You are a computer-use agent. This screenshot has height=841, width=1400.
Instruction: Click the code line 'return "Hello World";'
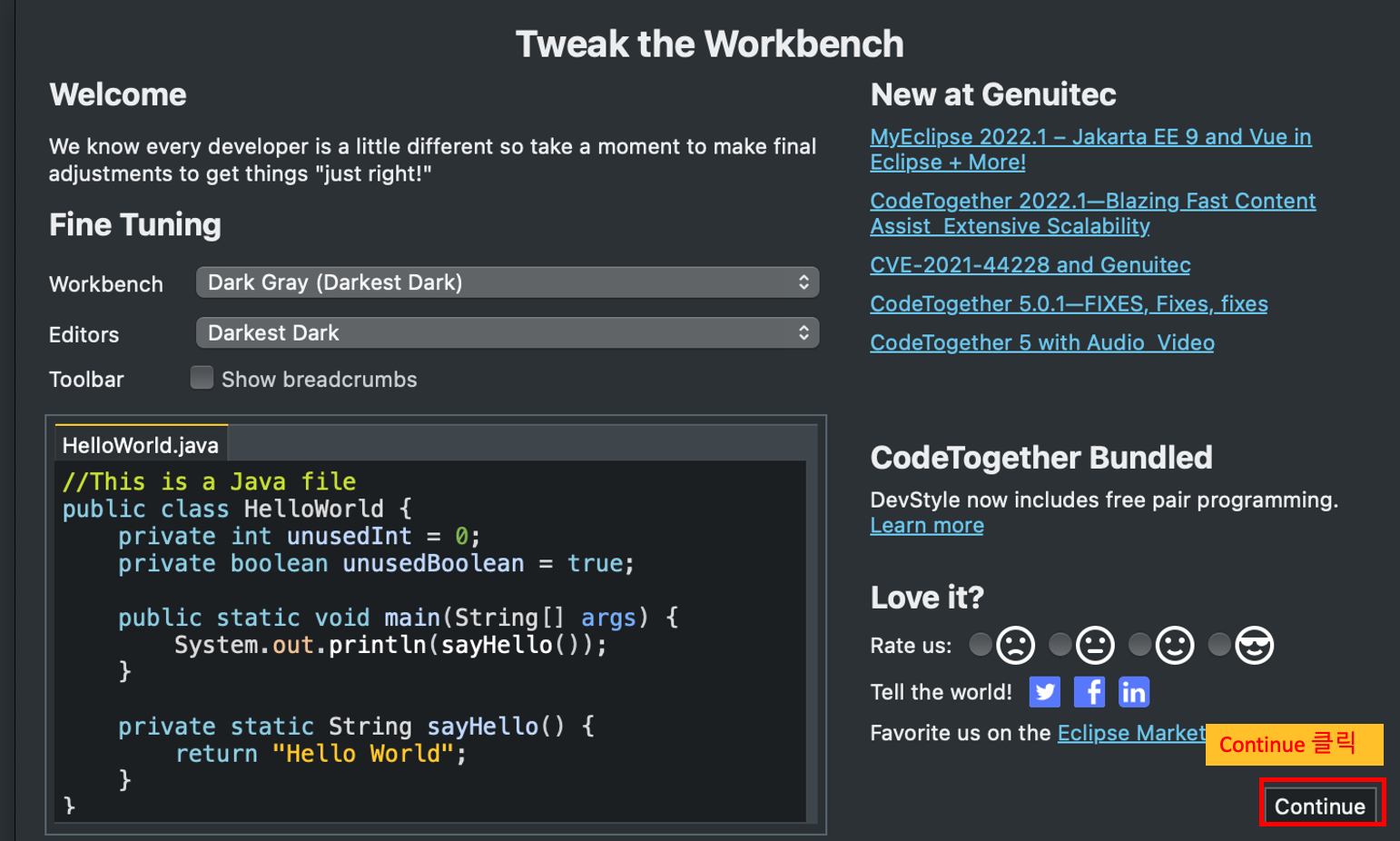(x=321, y=754)
